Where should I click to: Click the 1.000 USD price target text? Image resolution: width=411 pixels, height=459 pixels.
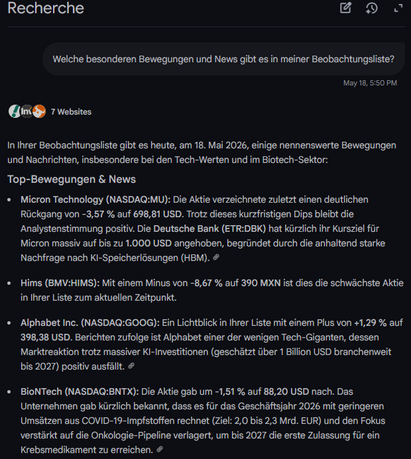click(x=148, y=243)
